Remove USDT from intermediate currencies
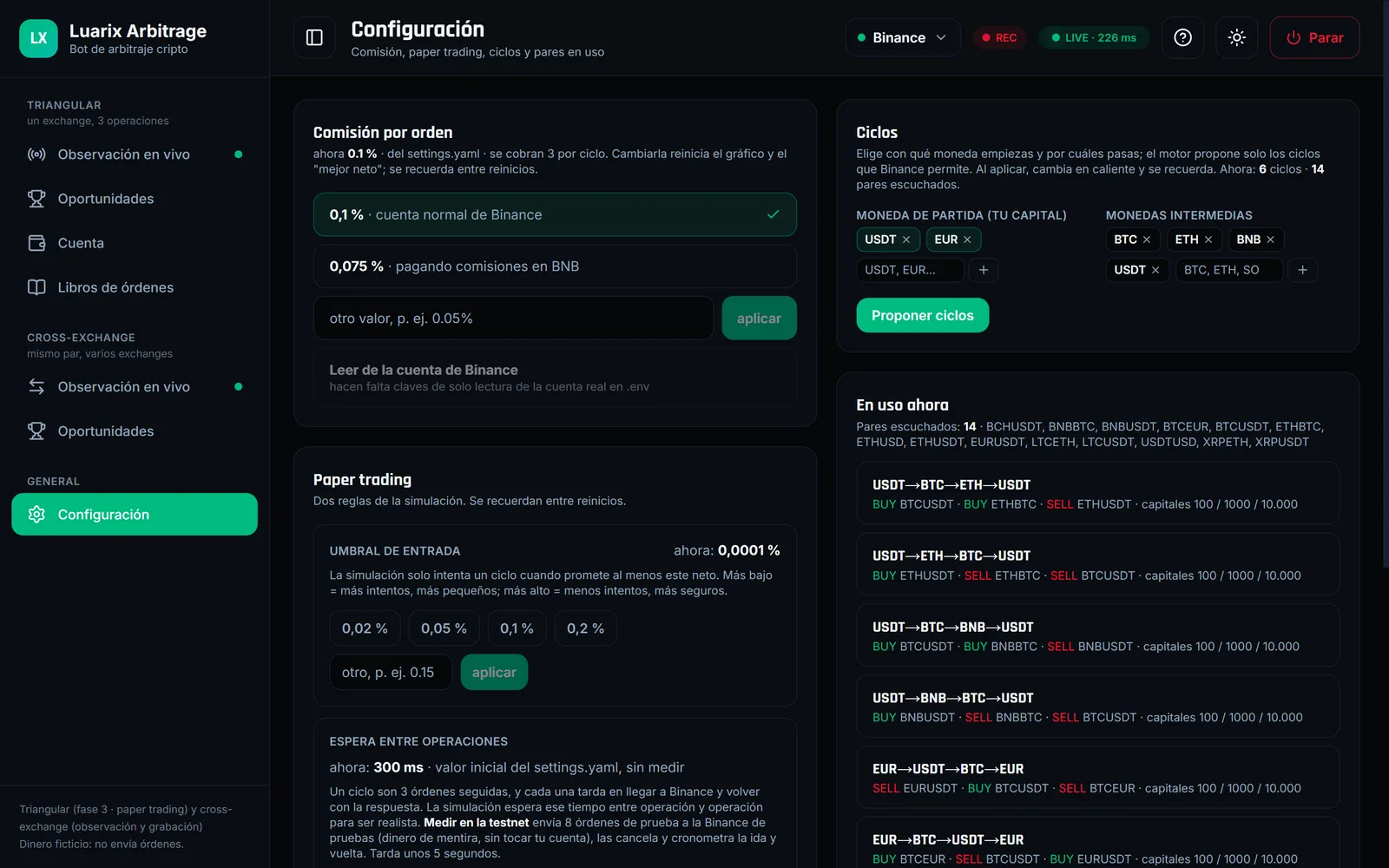Image resolution: width=1389 pixels, height=868 pixels. click(x=1155, y=270)
